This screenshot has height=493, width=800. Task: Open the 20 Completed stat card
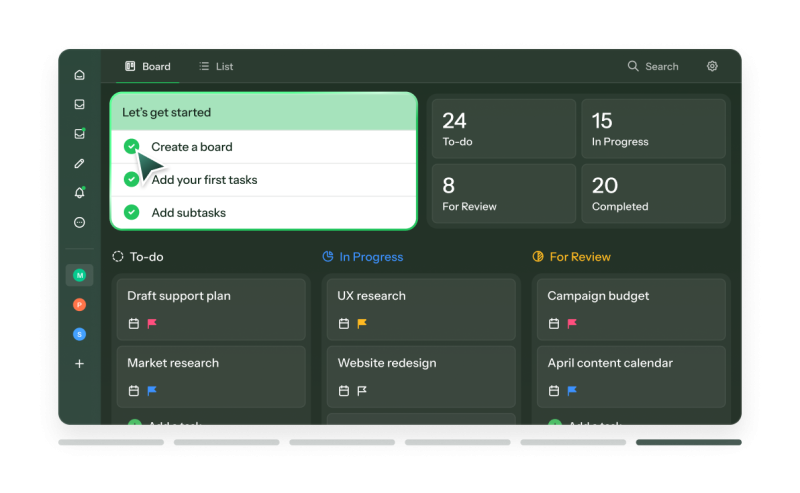[654, 193]
